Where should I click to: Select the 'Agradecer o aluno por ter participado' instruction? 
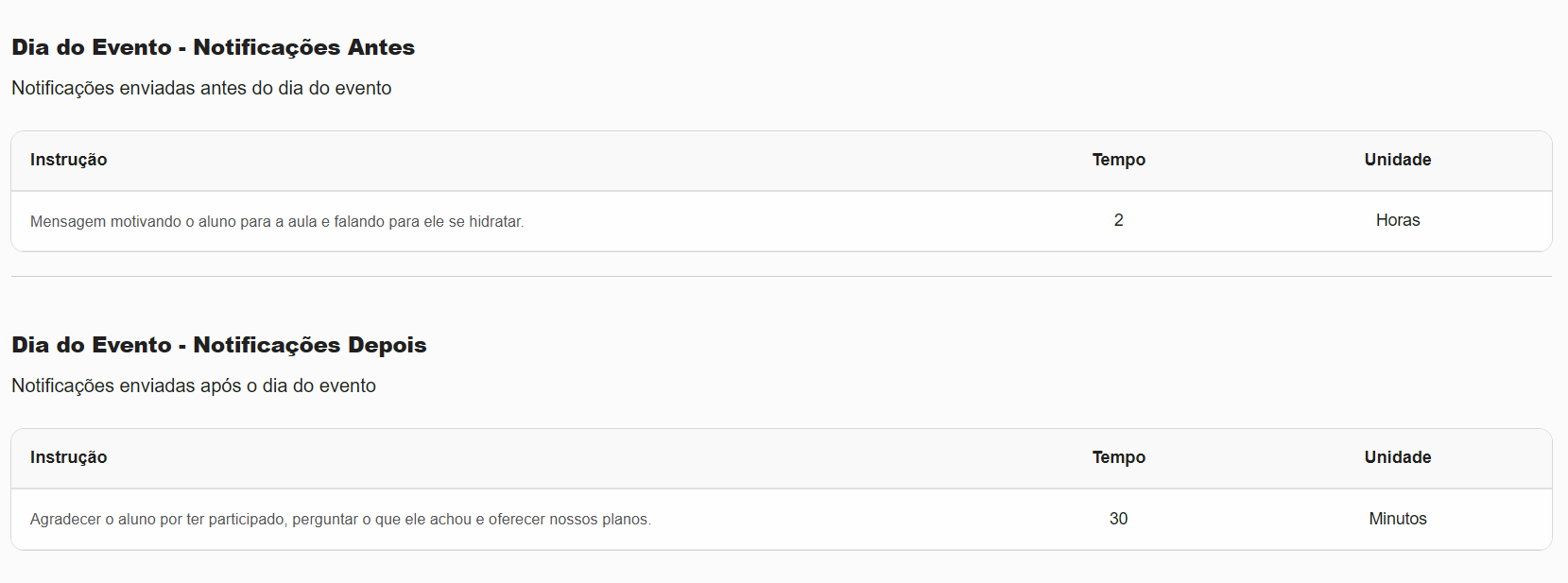pyautogui.click(x=340, y=519)
